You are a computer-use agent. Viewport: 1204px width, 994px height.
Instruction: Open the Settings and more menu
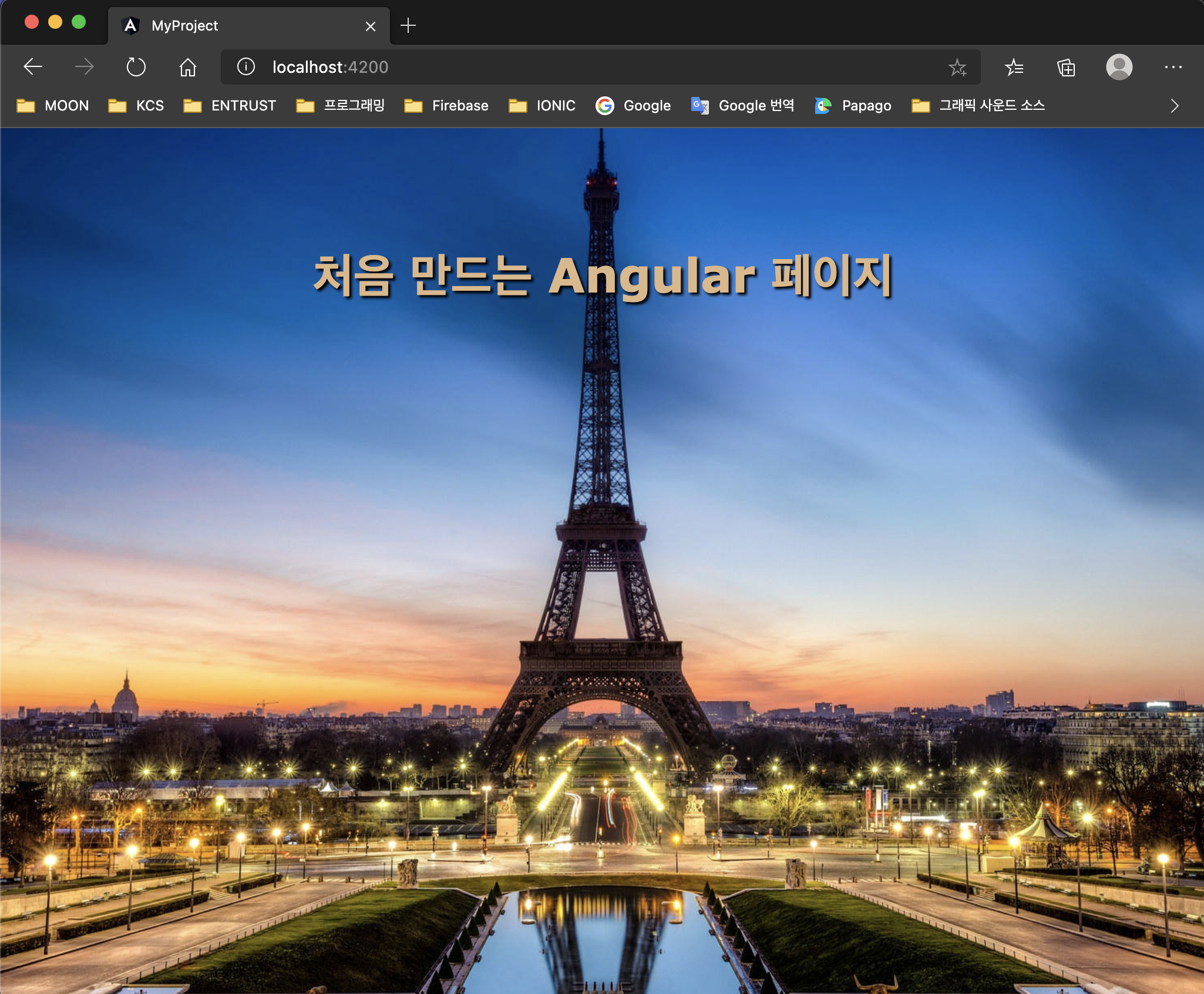coord(1173,67)
